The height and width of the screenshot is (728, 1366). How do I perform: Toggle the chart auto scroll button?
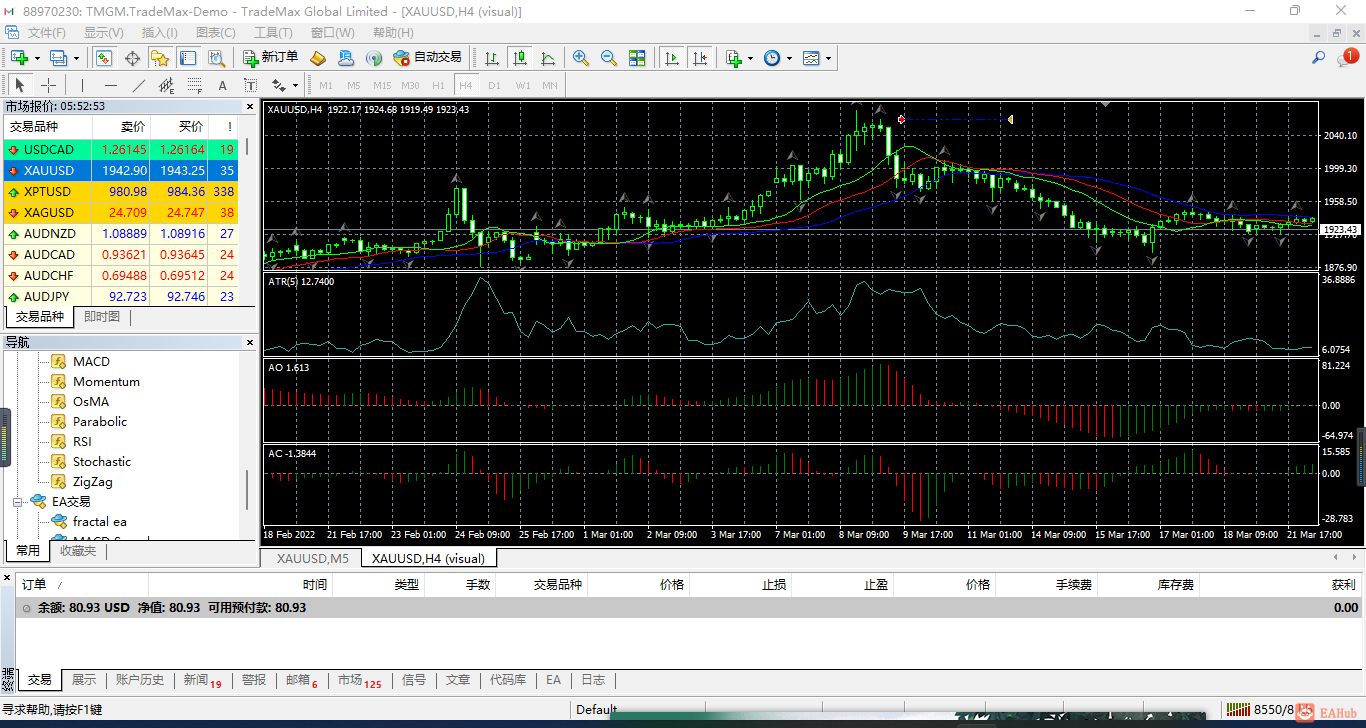pos(672,58)
